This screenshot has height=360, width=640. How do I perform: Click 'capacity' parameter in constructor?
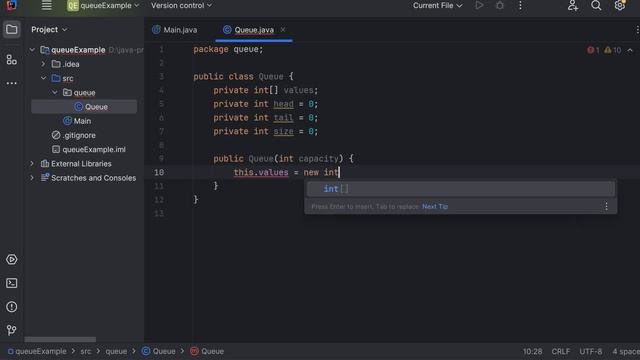[318, 159]
